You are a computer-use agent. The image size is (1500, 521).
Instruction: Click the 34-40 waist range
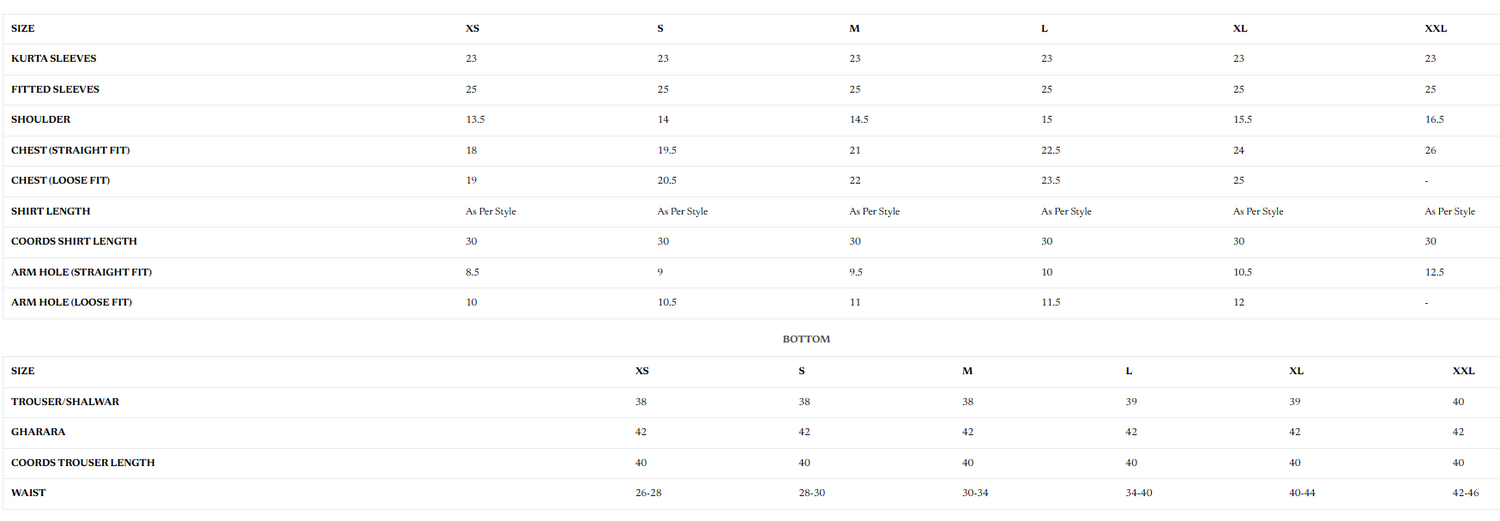pos(1139,493)
